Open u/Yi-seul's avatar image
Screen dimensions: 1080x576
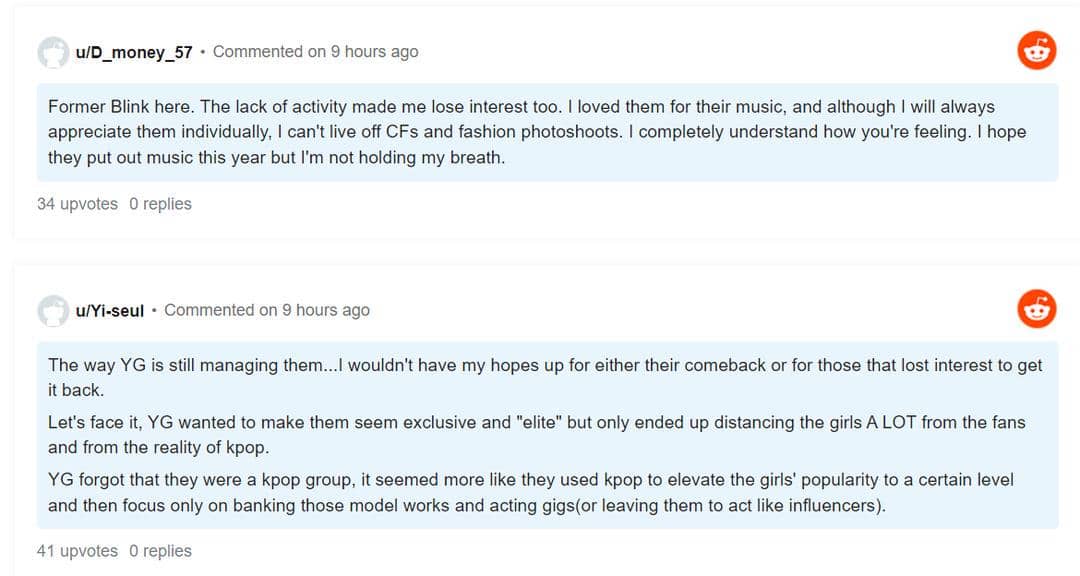pyautogui.click(x=53, y=310)
